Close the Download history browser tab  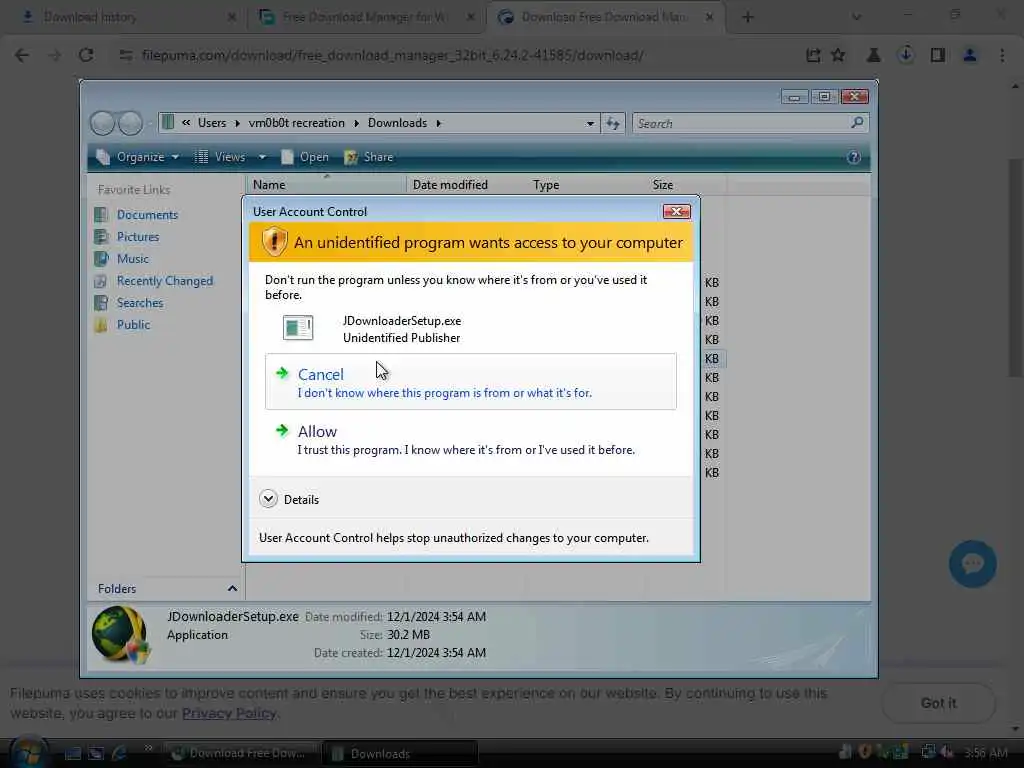(x=232, y=18)
